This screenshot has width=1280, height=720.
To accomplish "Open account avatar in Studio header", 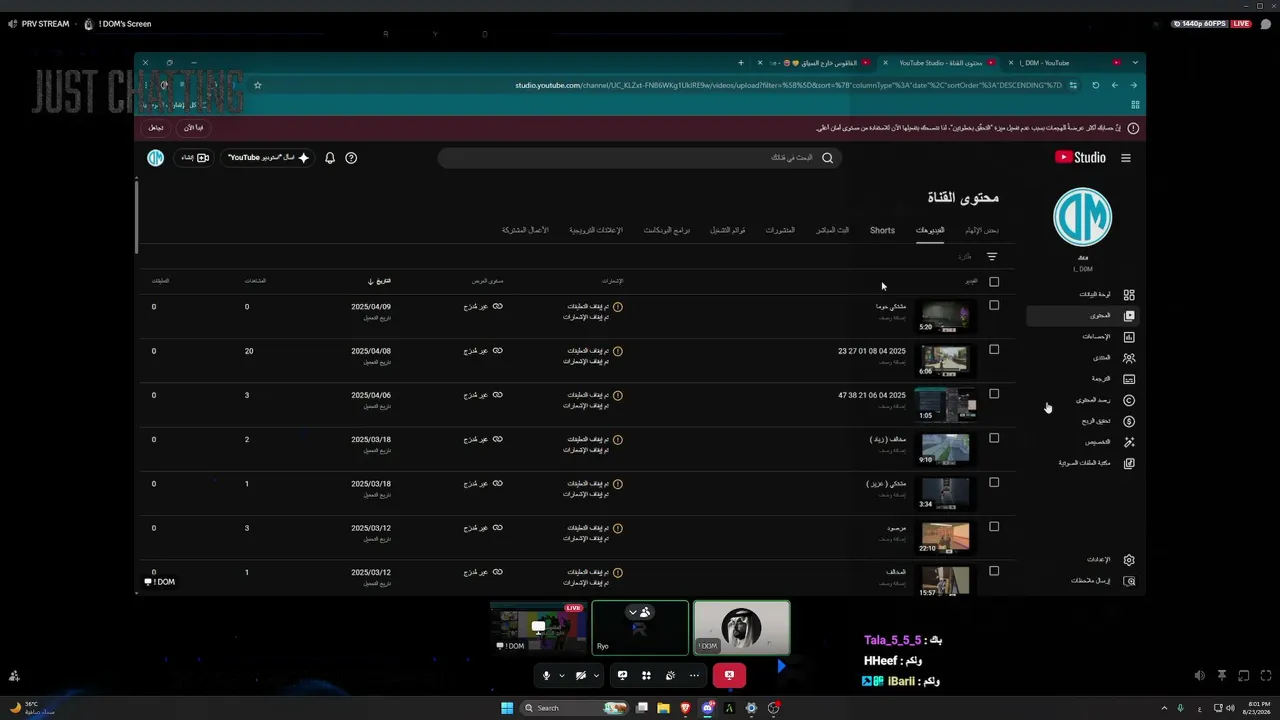I will 156,158.
